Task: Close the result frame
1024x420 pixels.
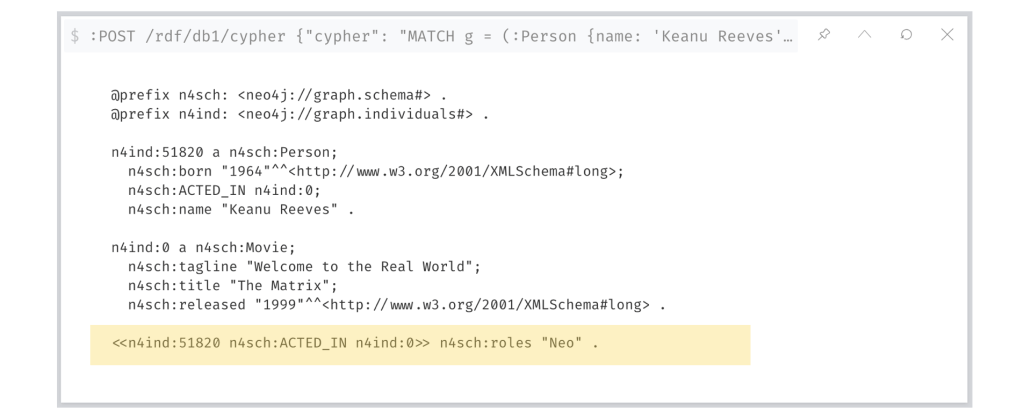Action: pyautogui.click(x=947, y=35)
